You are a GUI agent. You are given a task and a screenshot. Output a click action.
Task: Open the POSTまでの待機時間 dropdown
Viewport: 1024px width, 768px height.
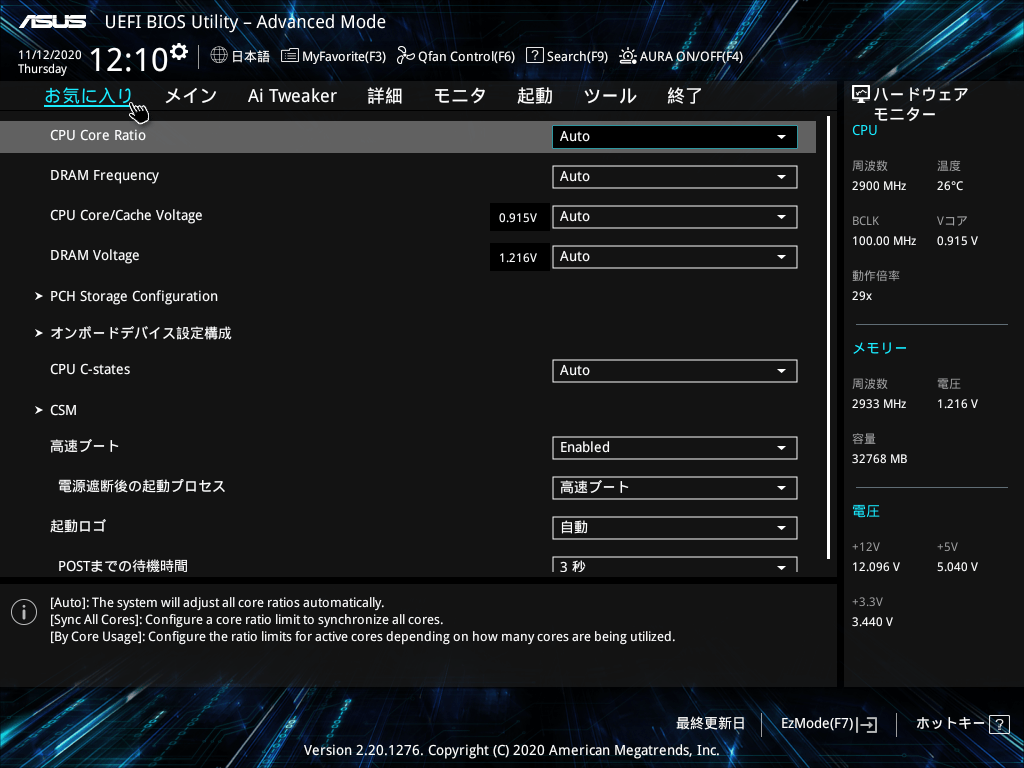pyautogui.click(x=675, y=565)
